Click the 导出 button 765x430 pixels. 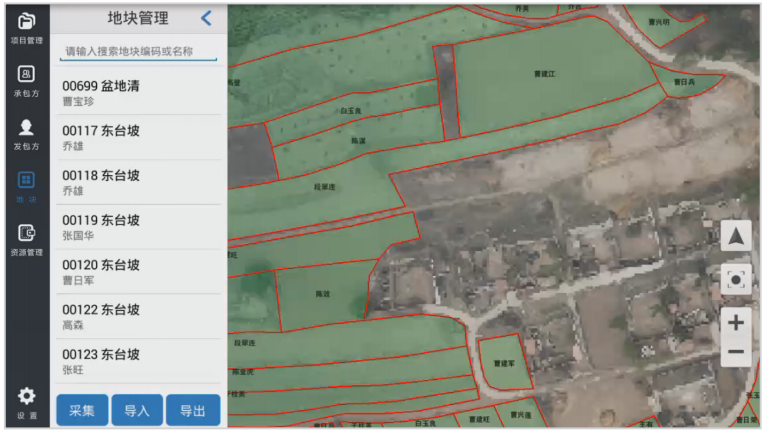(192, 410)
